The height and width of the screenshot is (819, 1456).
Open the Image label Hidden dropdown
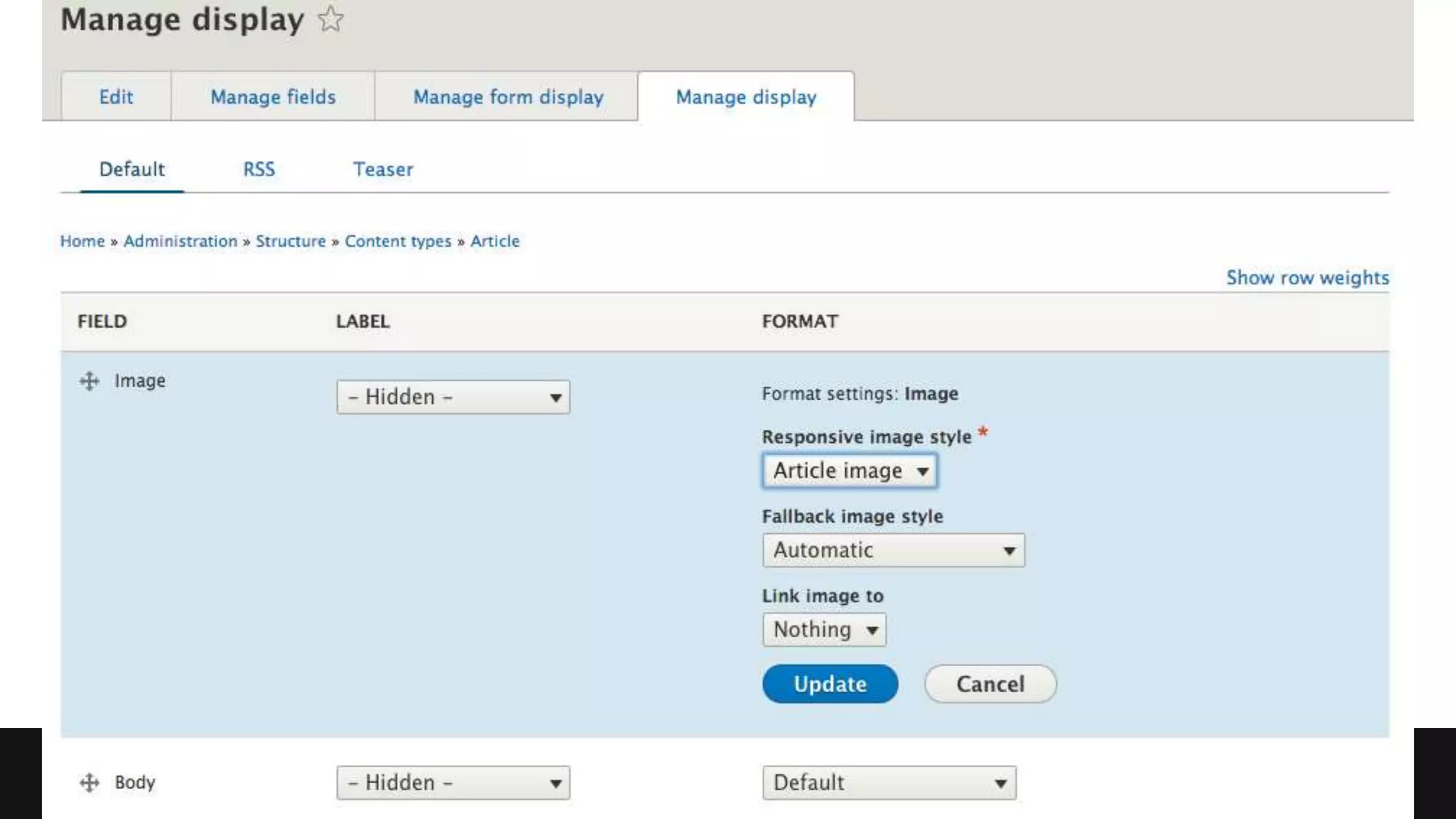(x=453, y=397)
